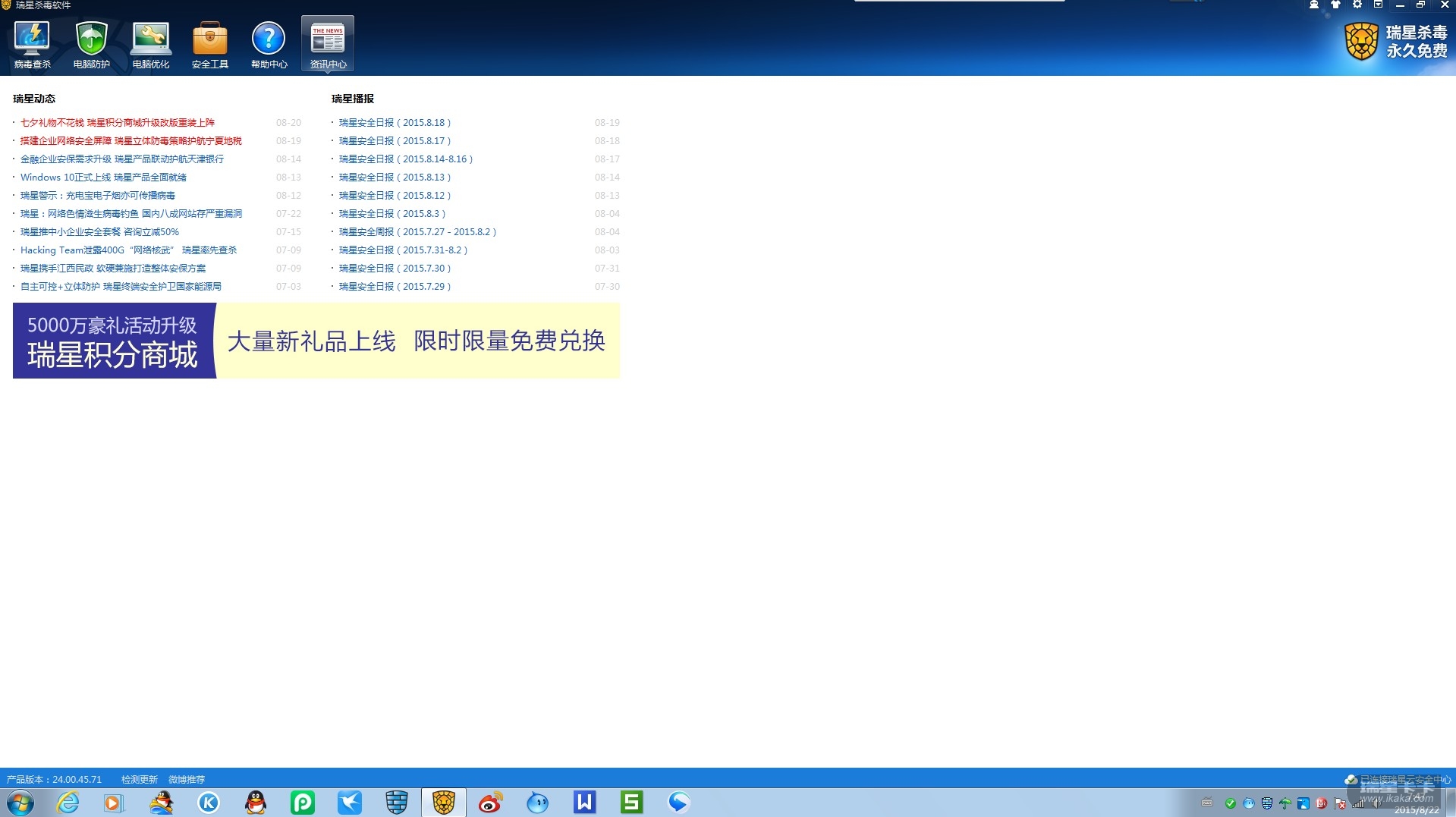Open 瑞星安全日报 (2015.7.30) report
The height and width of the screenshot is (817, 1456).
pos(395,269)
